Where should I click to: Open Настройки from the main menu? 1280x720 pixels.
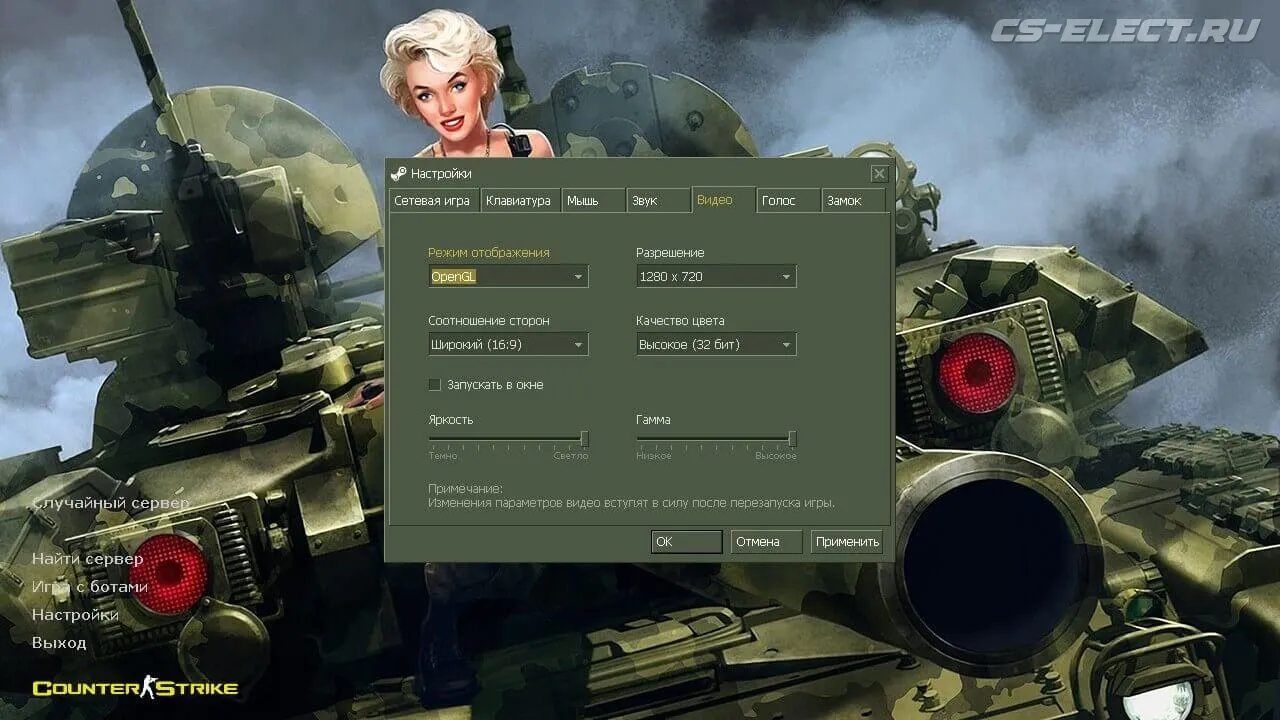pos(75,614)
